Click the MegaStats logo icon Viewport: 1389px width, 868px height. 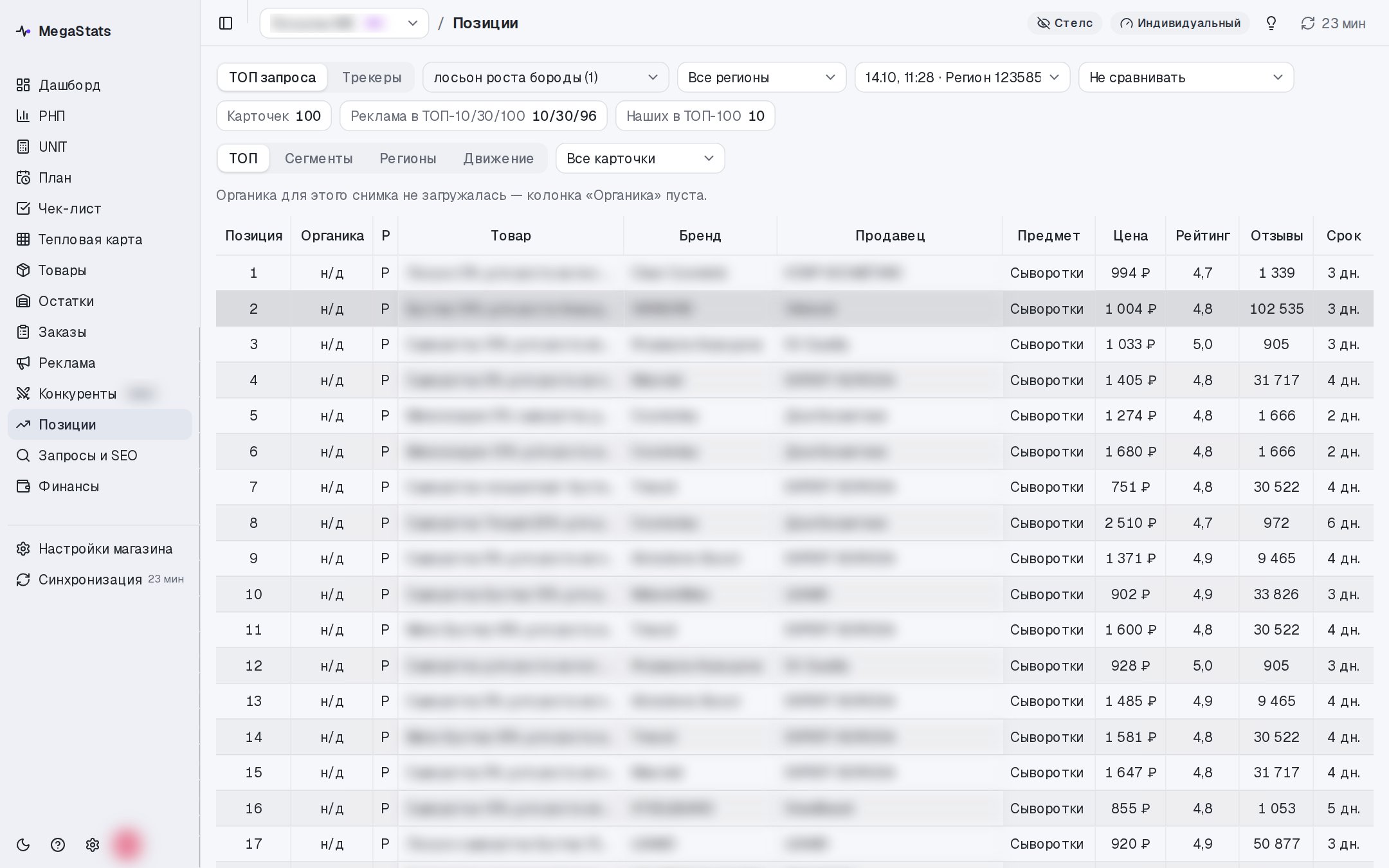click(x=23, y=31)
